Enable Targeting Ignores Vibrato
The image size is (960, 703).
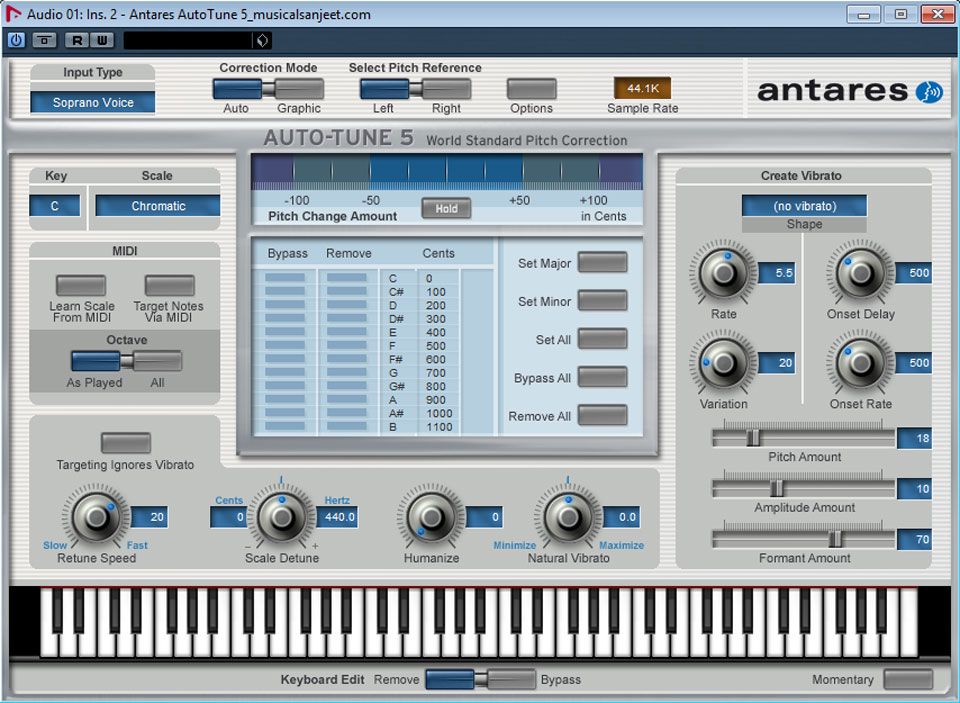point(126,443)
